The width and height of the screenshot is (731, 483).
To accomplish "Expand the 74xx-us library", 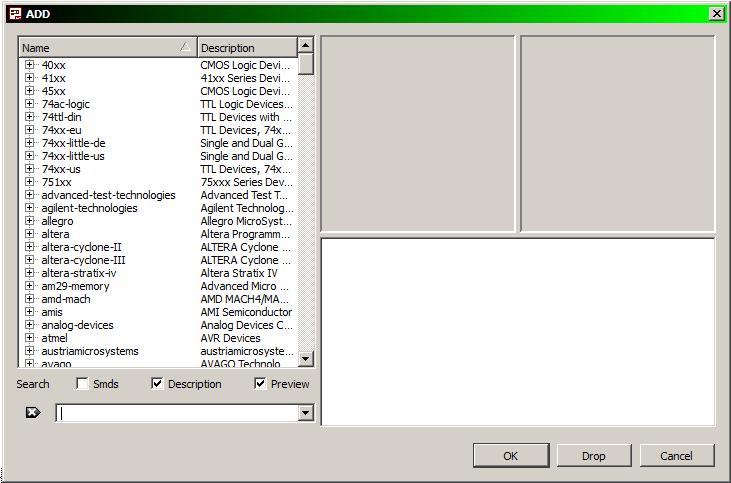I will [x=29, y=169].
